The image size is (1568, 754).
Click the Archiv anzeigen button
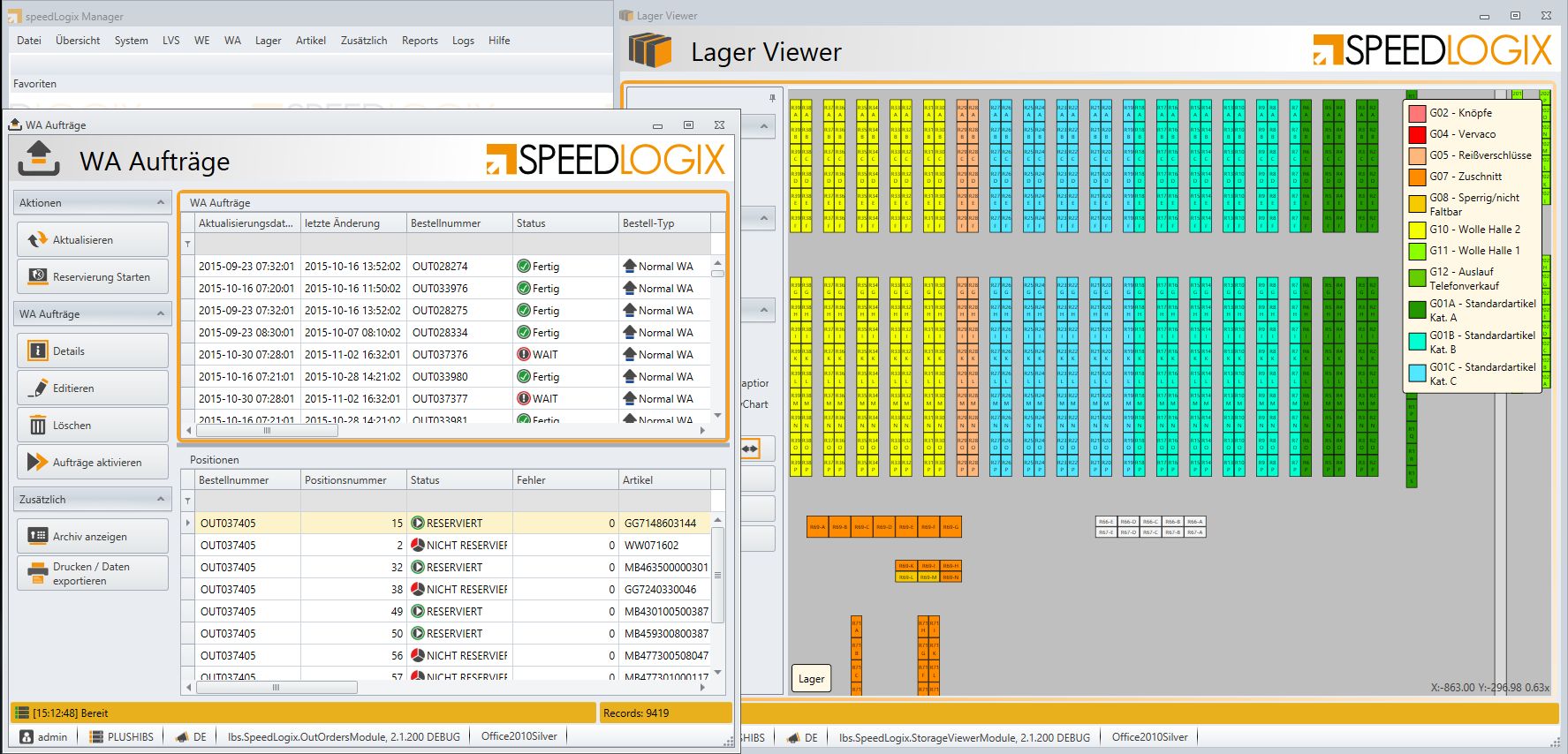[x=93, y=536]
